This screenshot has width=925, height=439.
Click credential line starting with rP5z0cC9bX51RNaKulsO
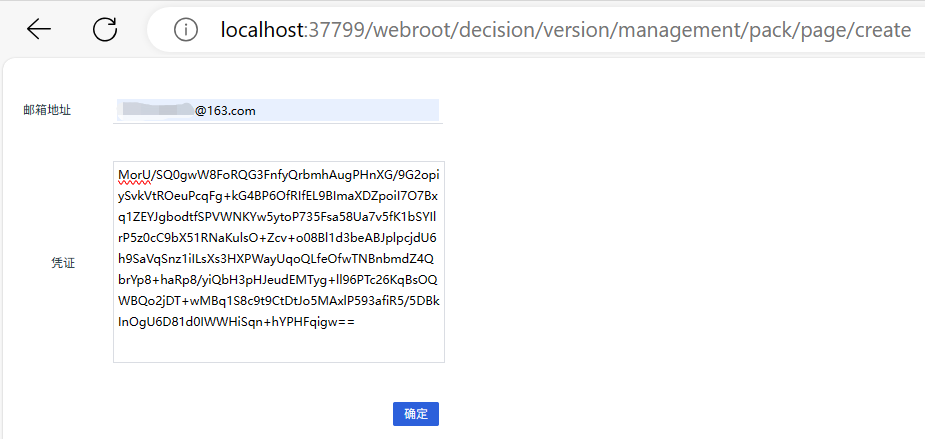pos(278,238)
